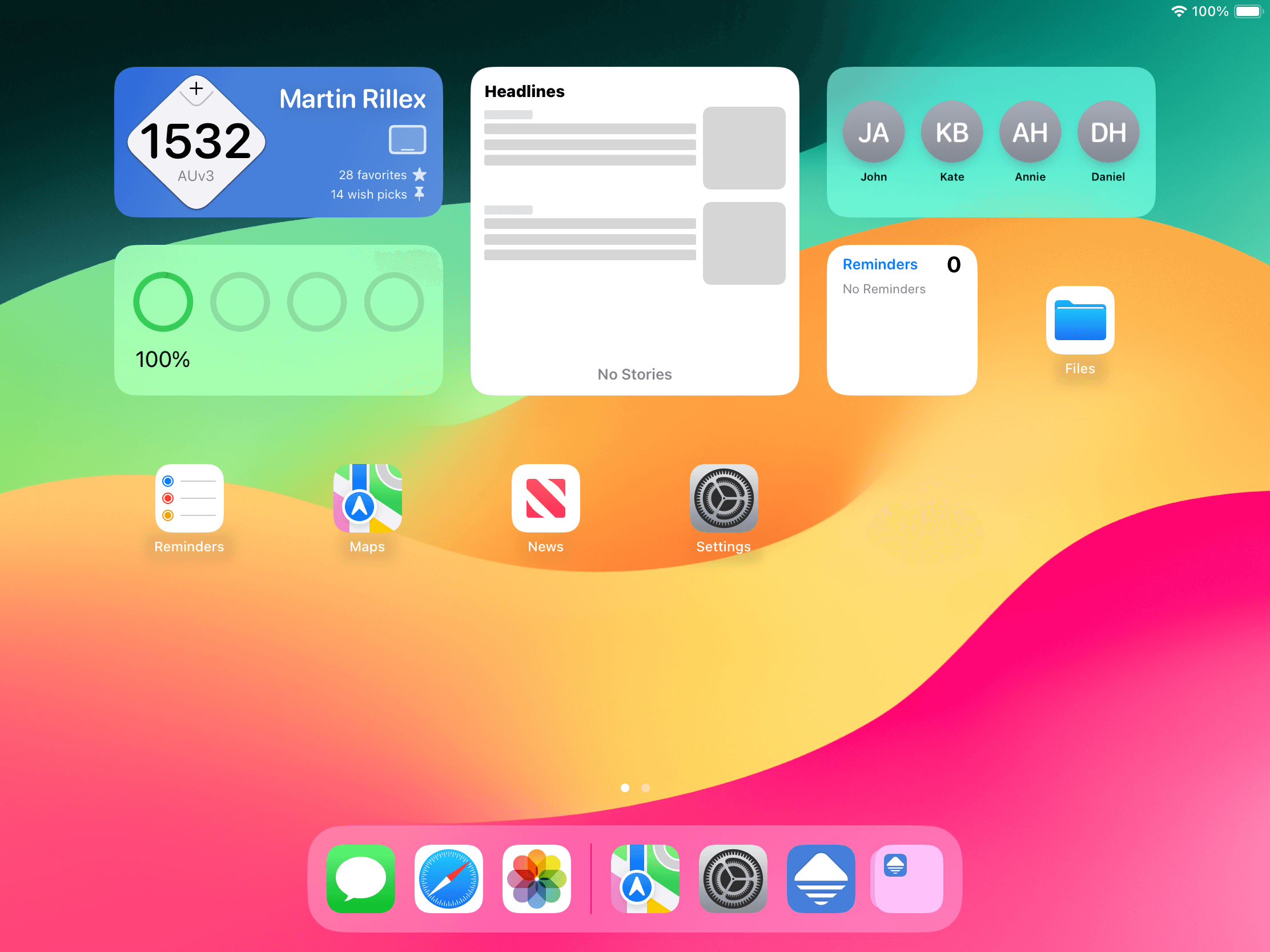Screen dimensions: 1270x952
Task: Open Photos in the dock
Action: pos(536,878)
